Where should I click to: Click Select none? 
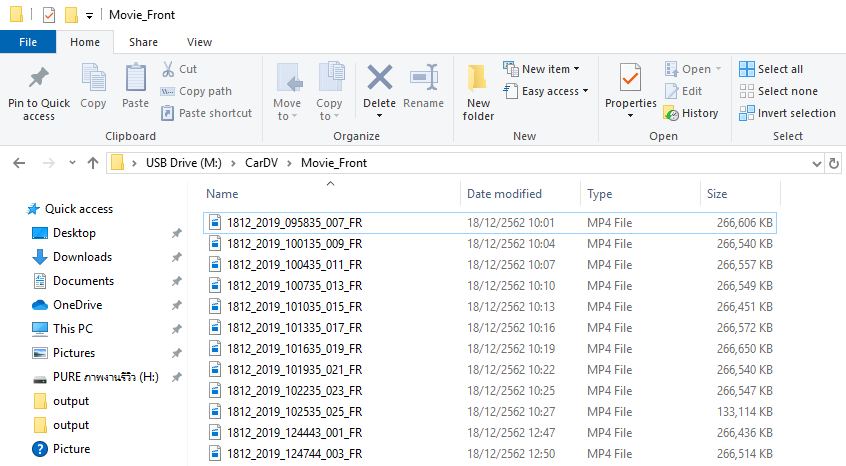click(x=779, y=91)
